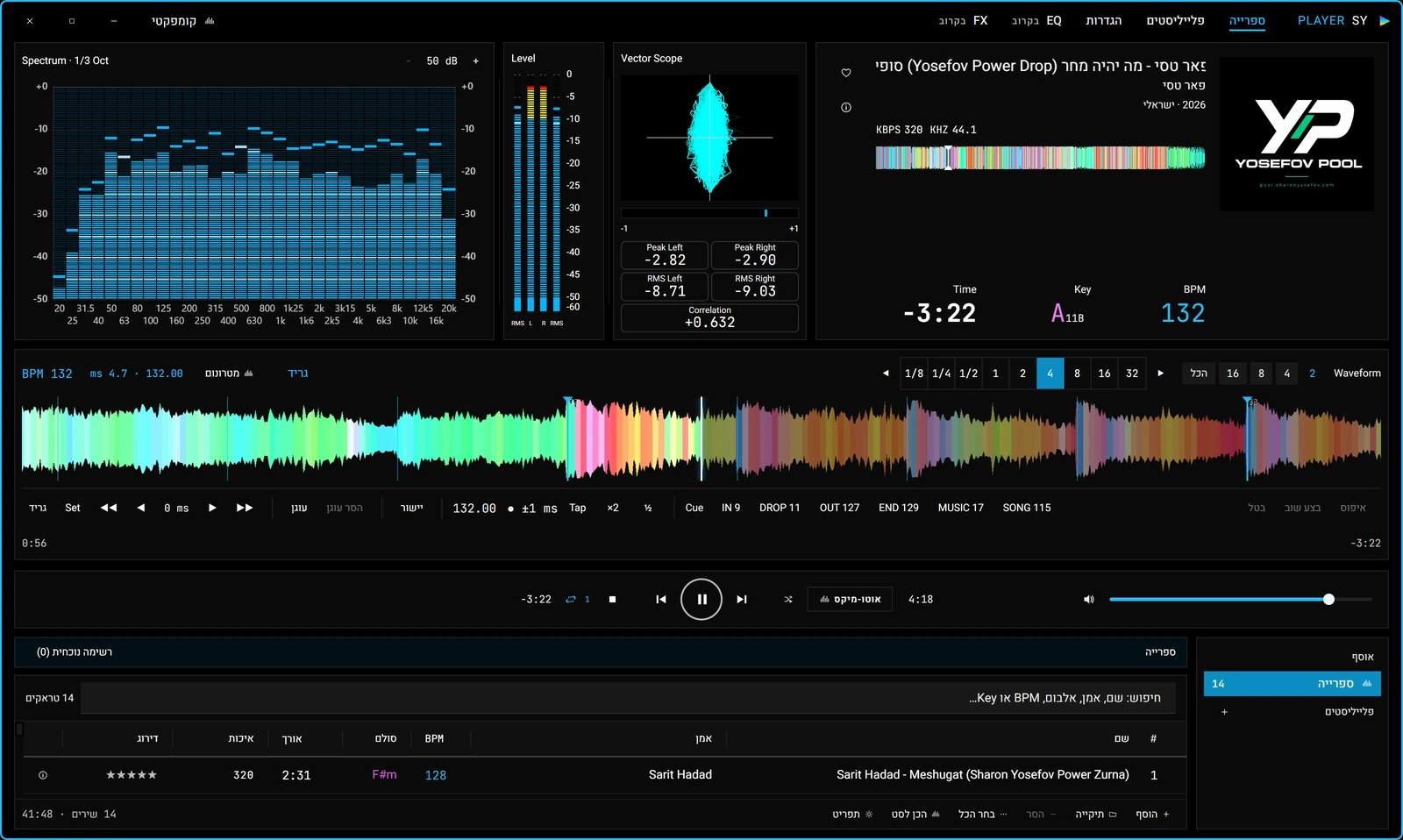The image size is (1403, 840).
Task: Increase spectrum dB range with plus
Action: tap(476, 61)
